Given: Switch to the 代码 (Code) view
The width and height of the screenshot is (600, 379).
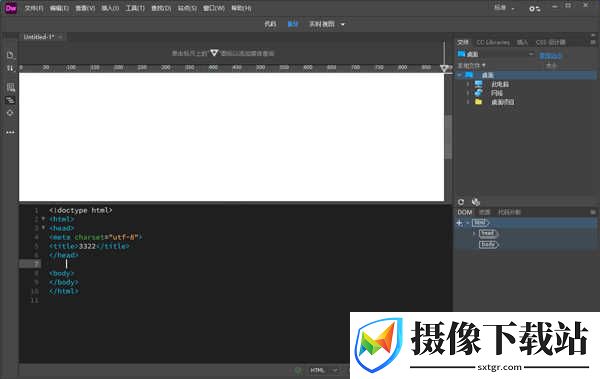Looking at the screenshot, I should (270, 24).
